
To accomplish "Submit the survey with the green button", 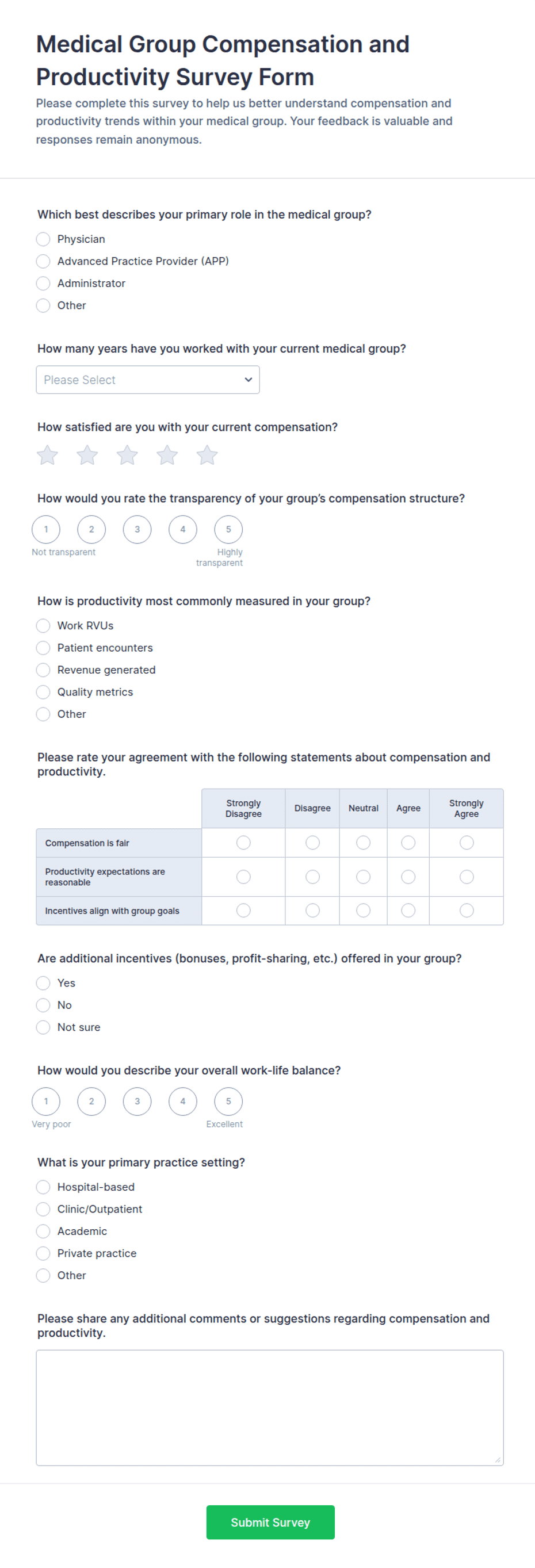I will point(270,1521).
